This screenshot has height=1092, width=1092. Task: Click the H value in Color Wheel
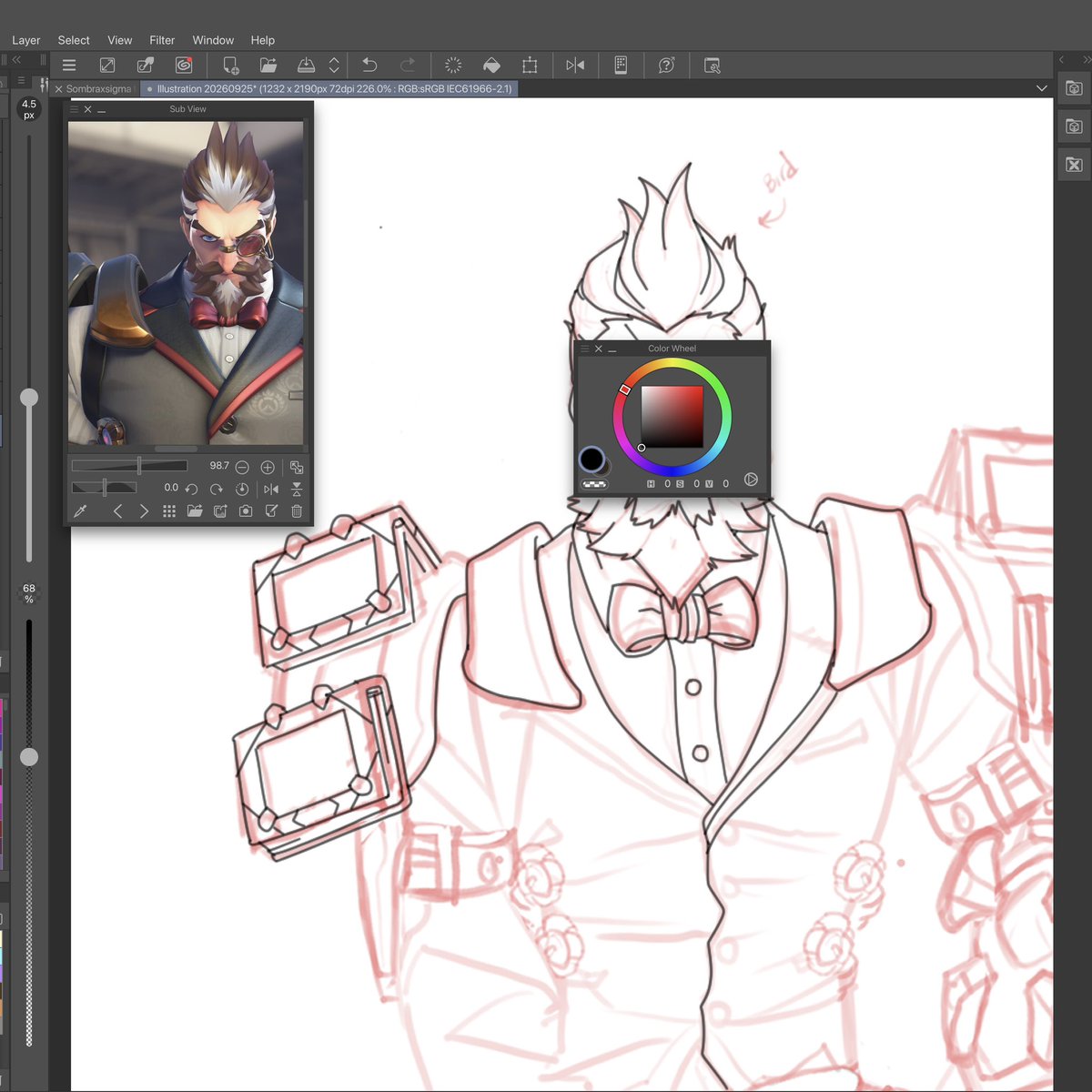pyautogui.click(x=667, y=484)
